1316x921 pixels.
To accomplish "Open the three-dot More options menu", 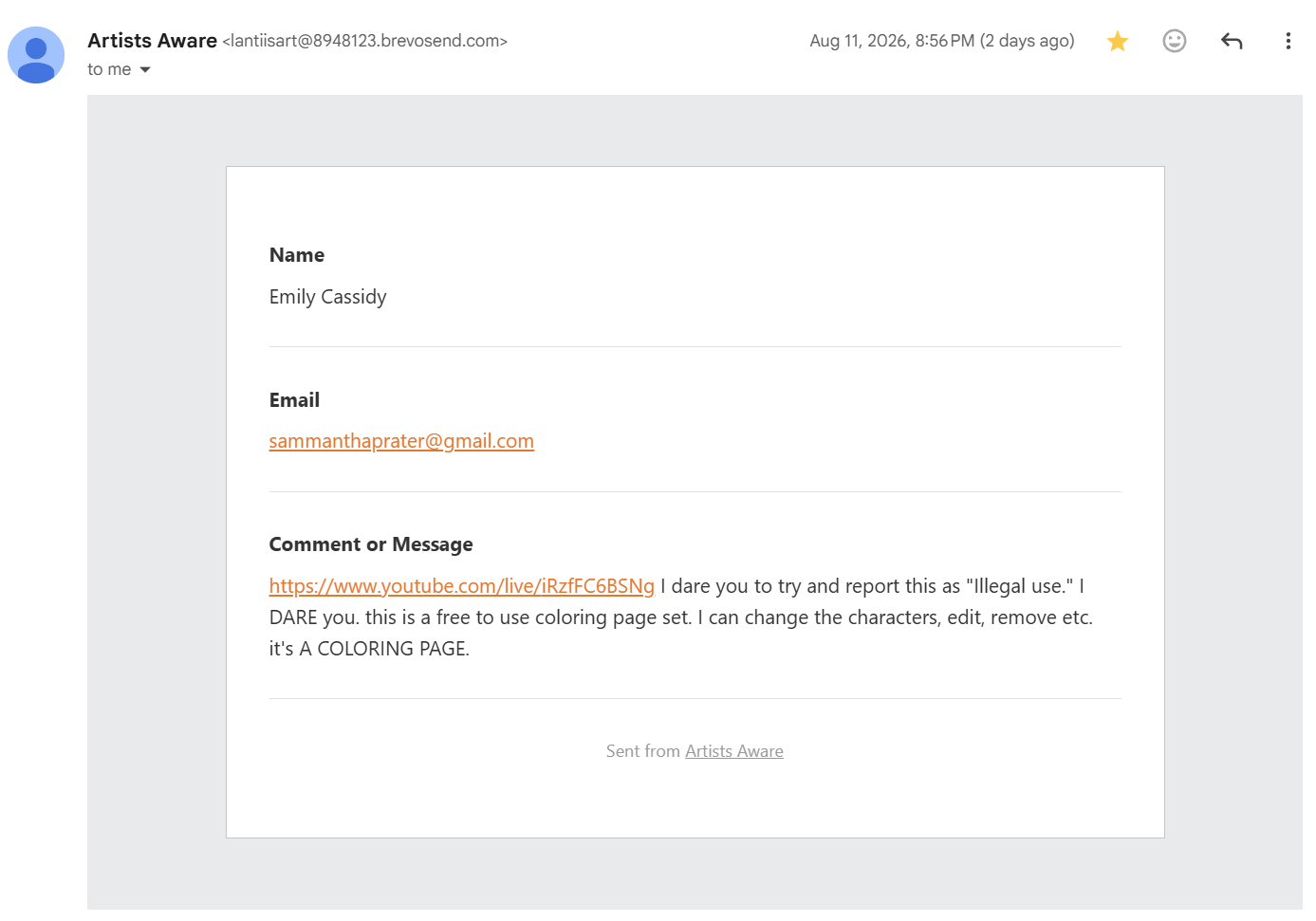I will click(x=1288, y=41).
